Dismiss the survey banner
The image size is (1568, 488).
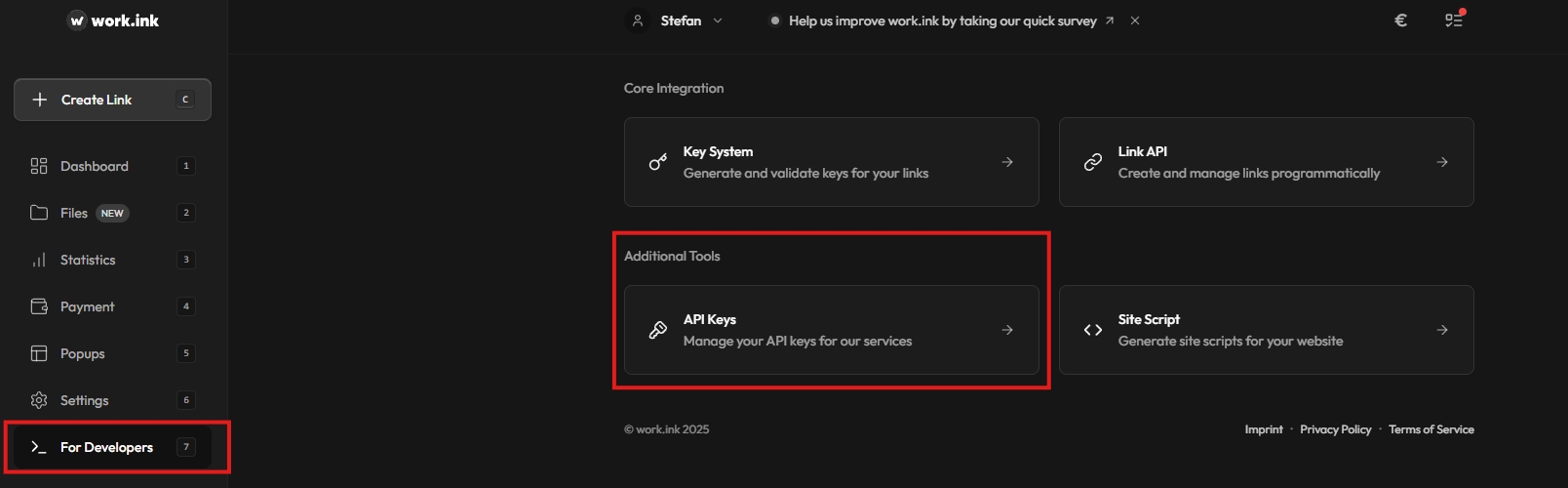[x=1135, y=20]
